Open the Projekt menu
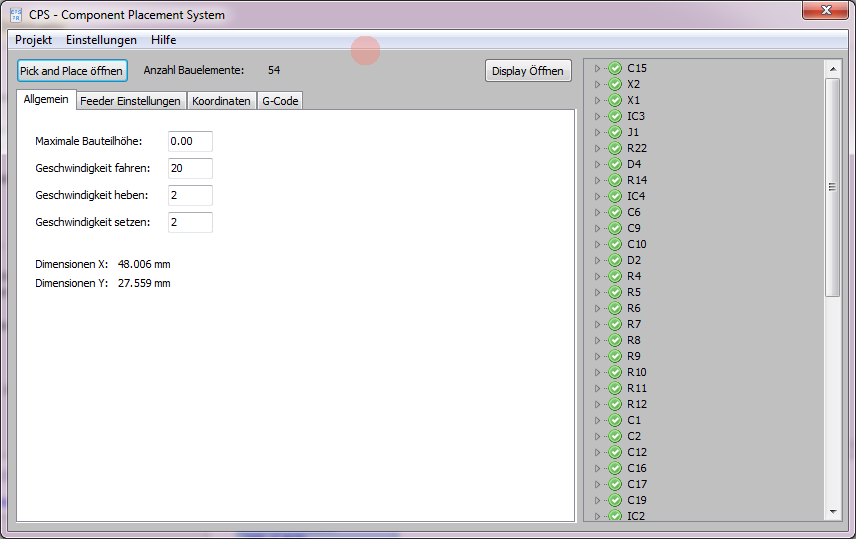 click(33, 40)
